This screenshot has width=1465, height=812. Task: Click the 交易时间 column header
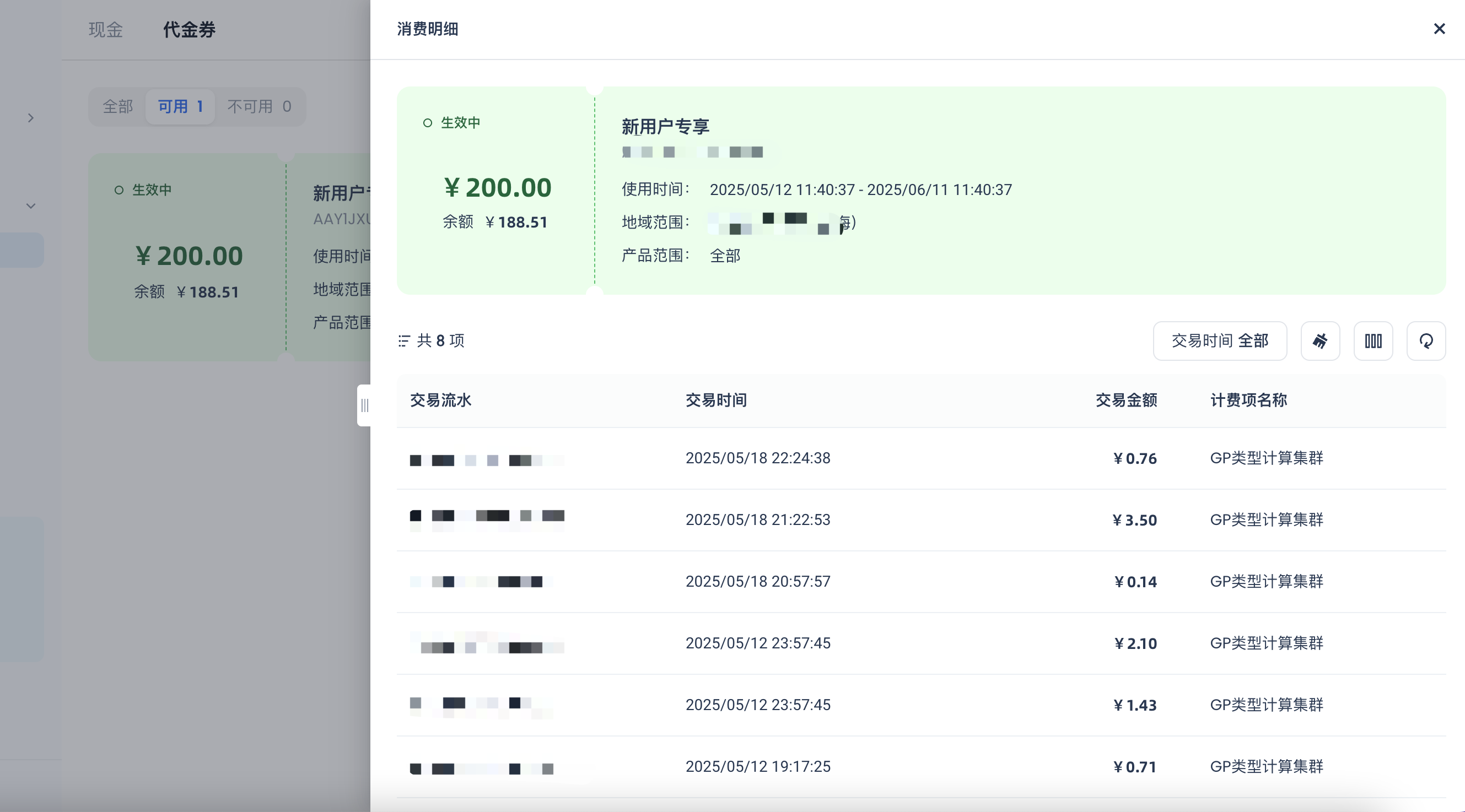(x=716, y=400)
